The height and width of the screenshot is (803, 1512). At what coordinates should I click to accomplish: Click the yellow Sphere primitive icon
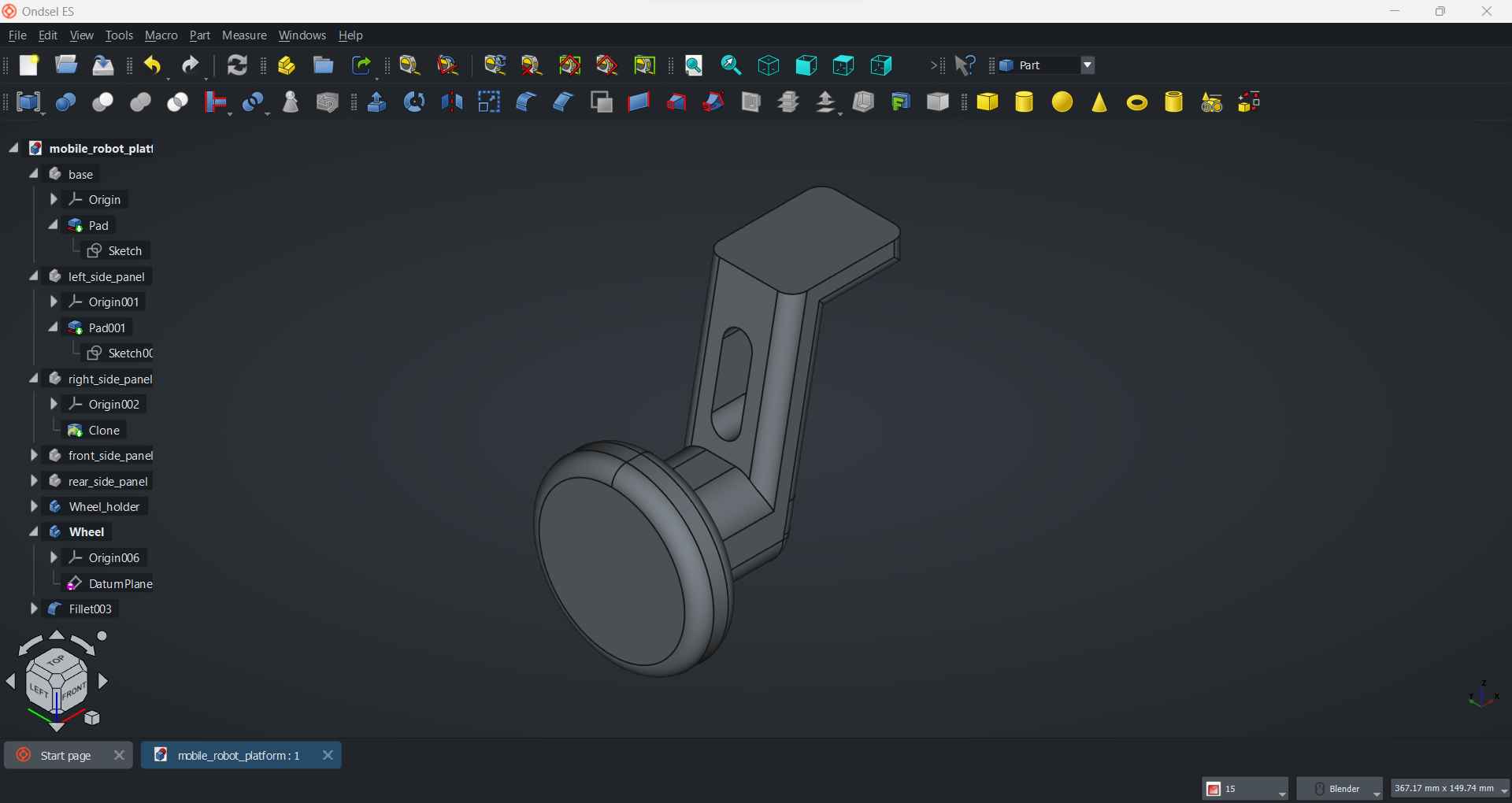coord(1062,102)
